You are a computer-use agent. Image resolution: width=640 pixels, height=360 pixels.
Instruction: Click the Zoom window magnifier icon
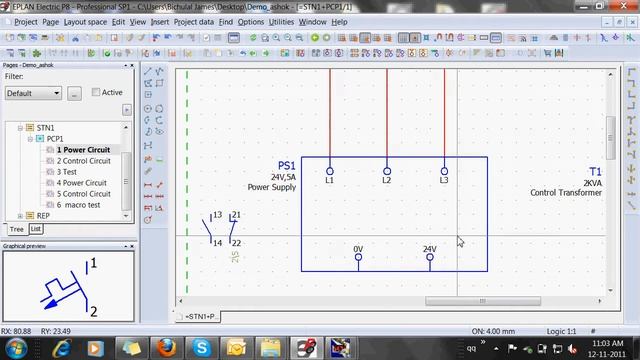pos(265,38)
